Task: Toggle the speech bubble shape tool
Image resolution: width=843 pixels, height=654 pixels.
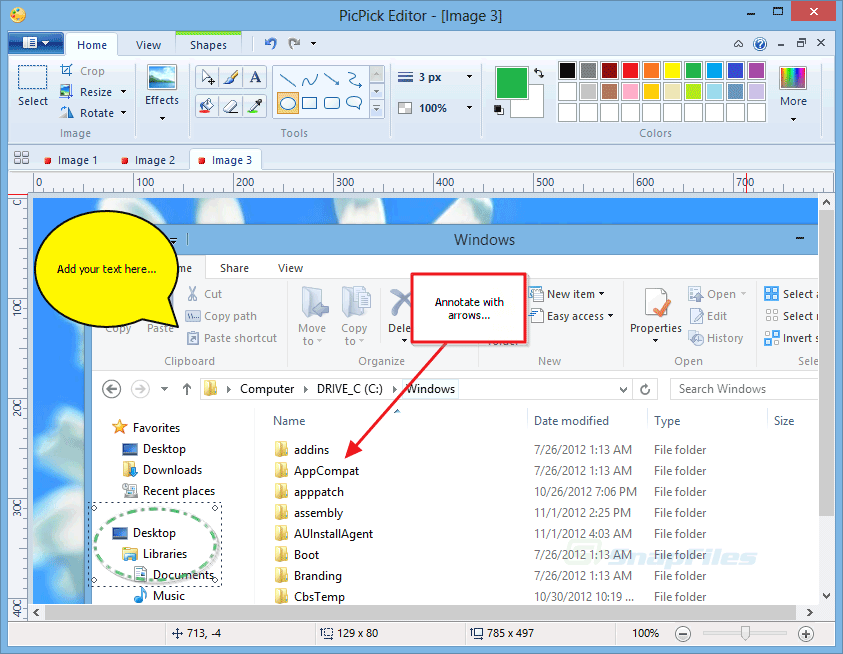Action: point(354,103)
